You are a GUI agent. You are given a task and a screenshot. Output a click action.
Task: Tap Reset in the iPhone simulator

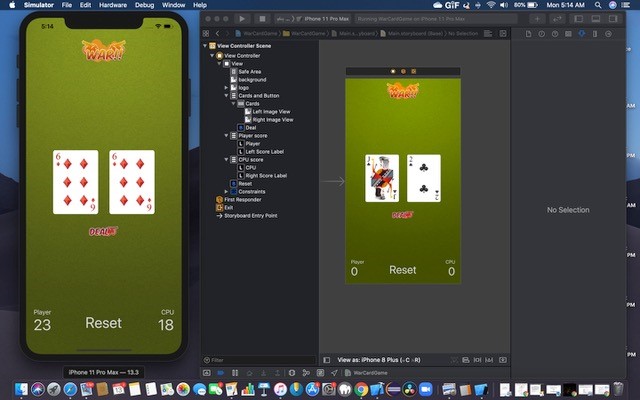[x=103, y=323]
